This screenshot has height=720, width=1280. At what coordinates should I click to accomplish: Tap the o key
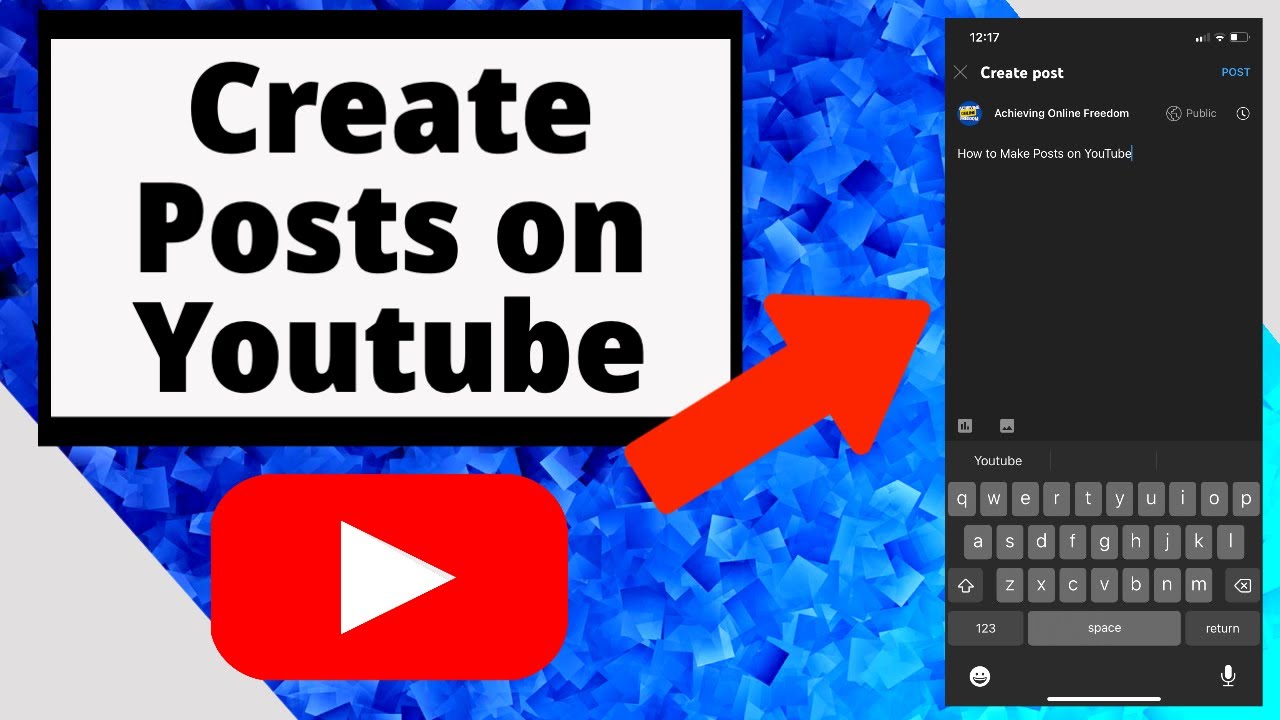click(x=1214, y=498)
